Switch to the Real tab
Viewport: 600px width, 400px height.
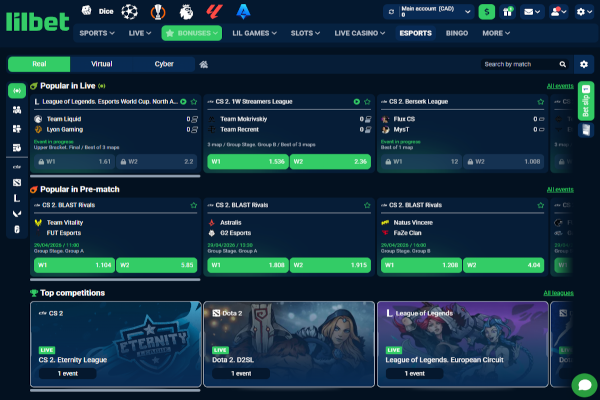(x=39, y=64)
